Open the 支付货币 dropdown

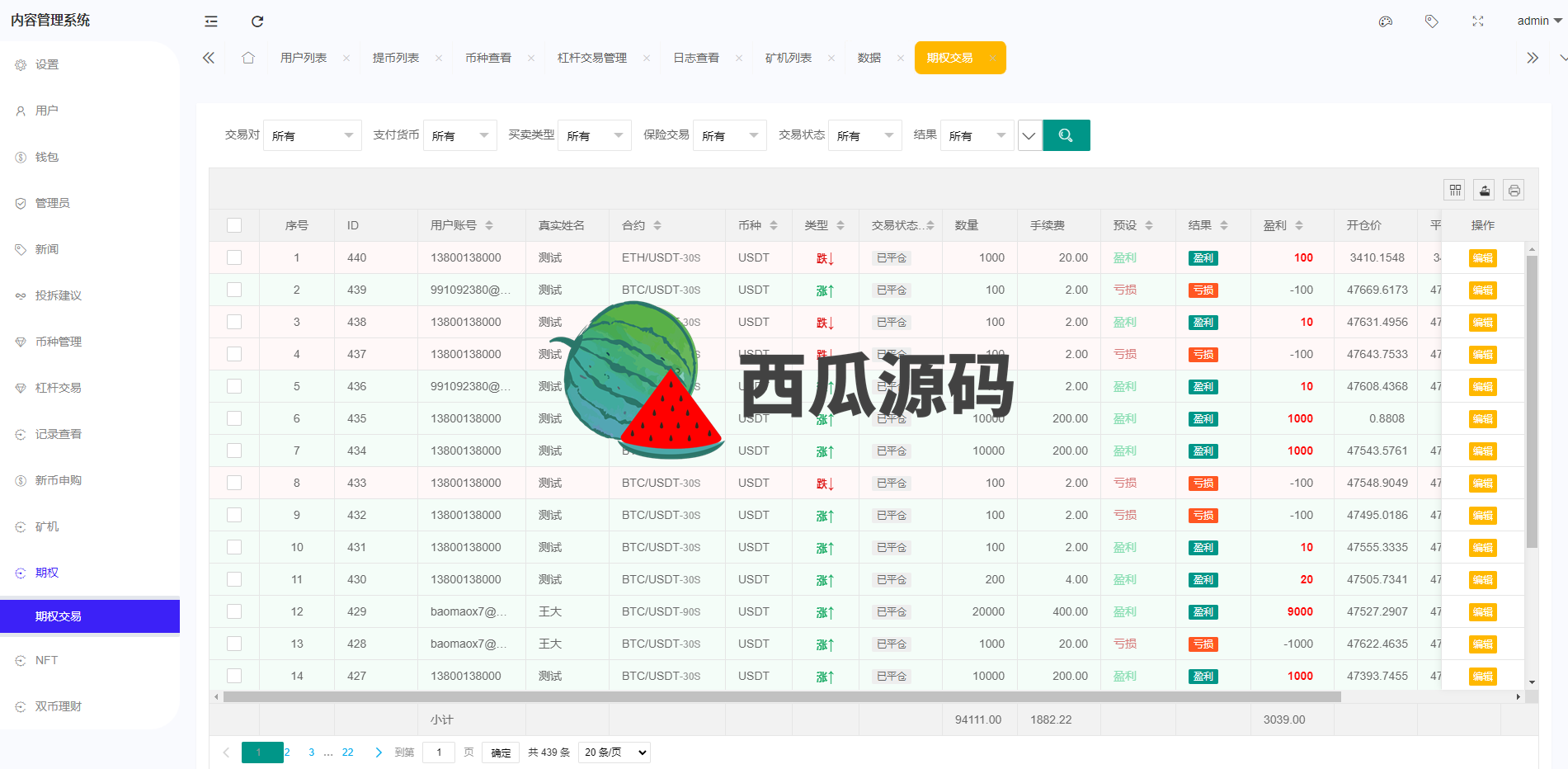pos(460,135)
